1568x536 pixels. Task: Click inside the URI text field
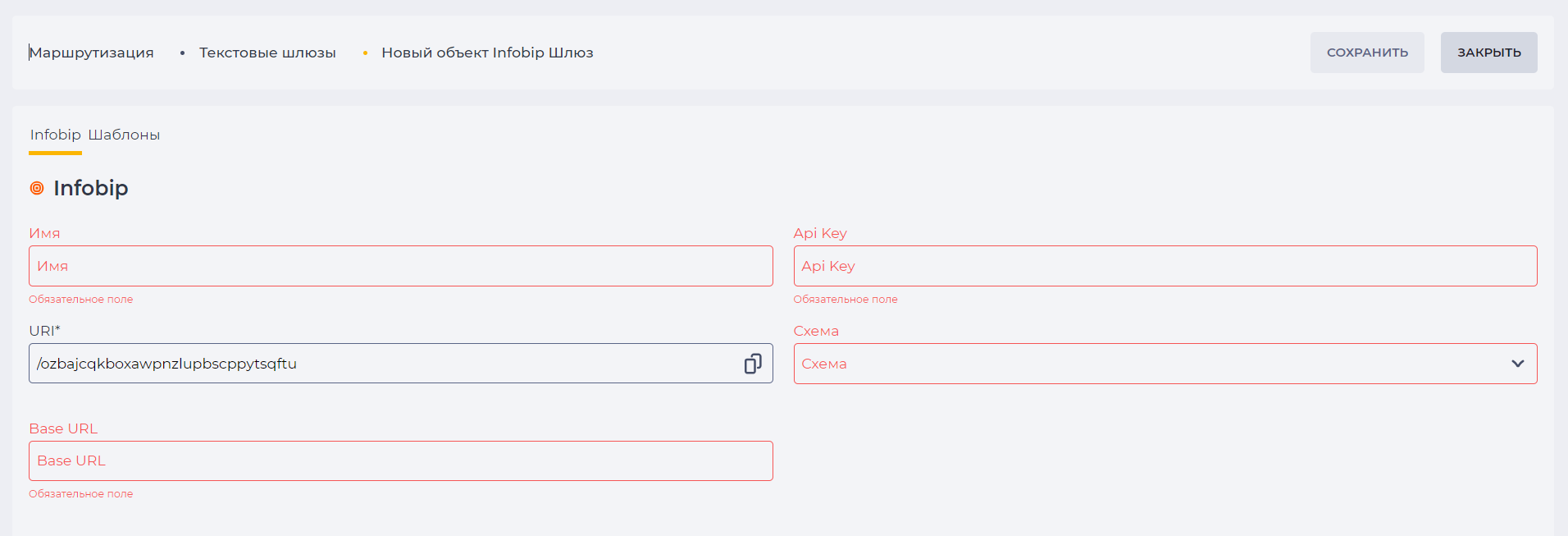coord(385,364)
